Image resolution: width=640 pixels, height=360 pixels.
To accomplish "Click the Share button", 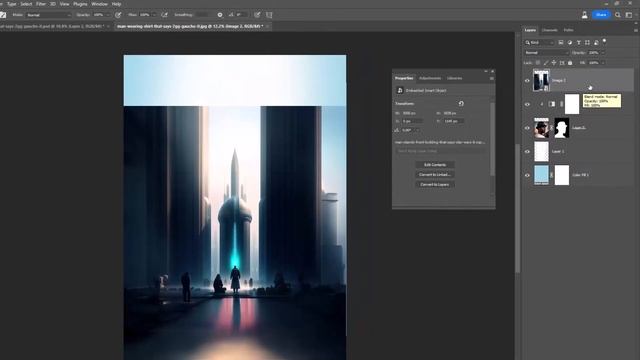I will [x=601, y=15].
